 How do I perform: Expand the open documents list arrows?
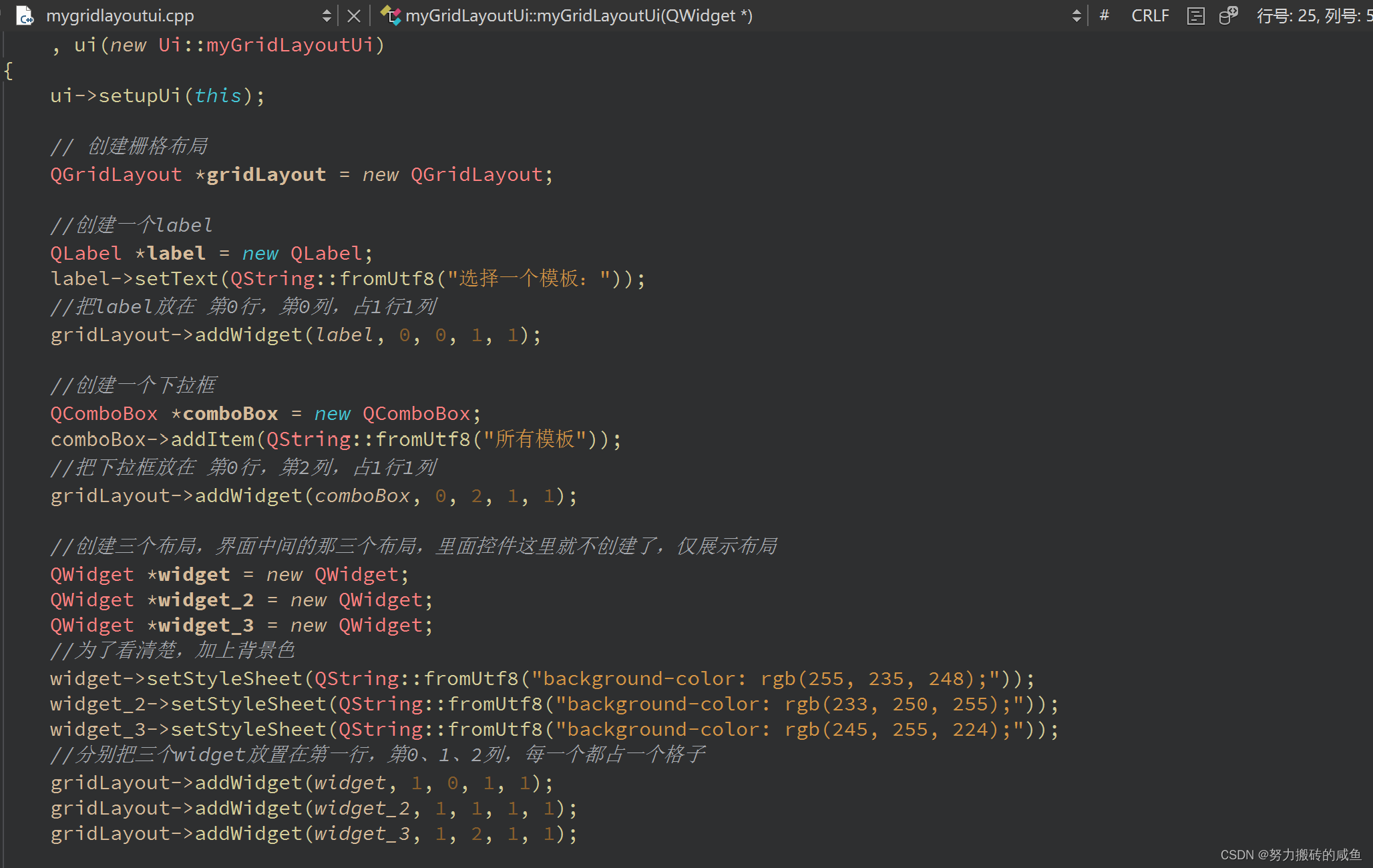coord(327,15)
